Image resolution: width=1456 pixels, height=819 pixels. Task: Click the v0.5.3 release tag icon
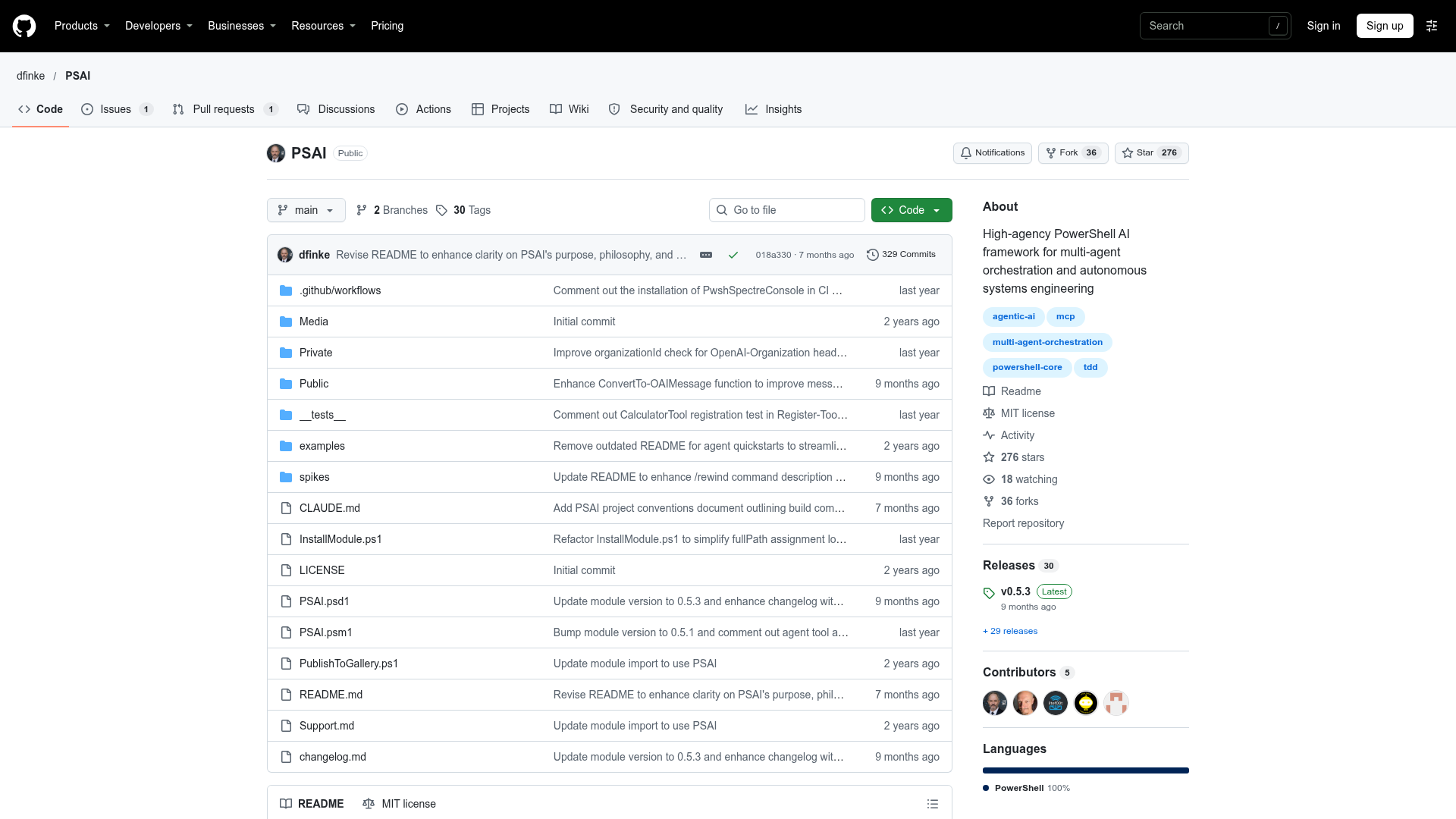click(x=989, y=593)
